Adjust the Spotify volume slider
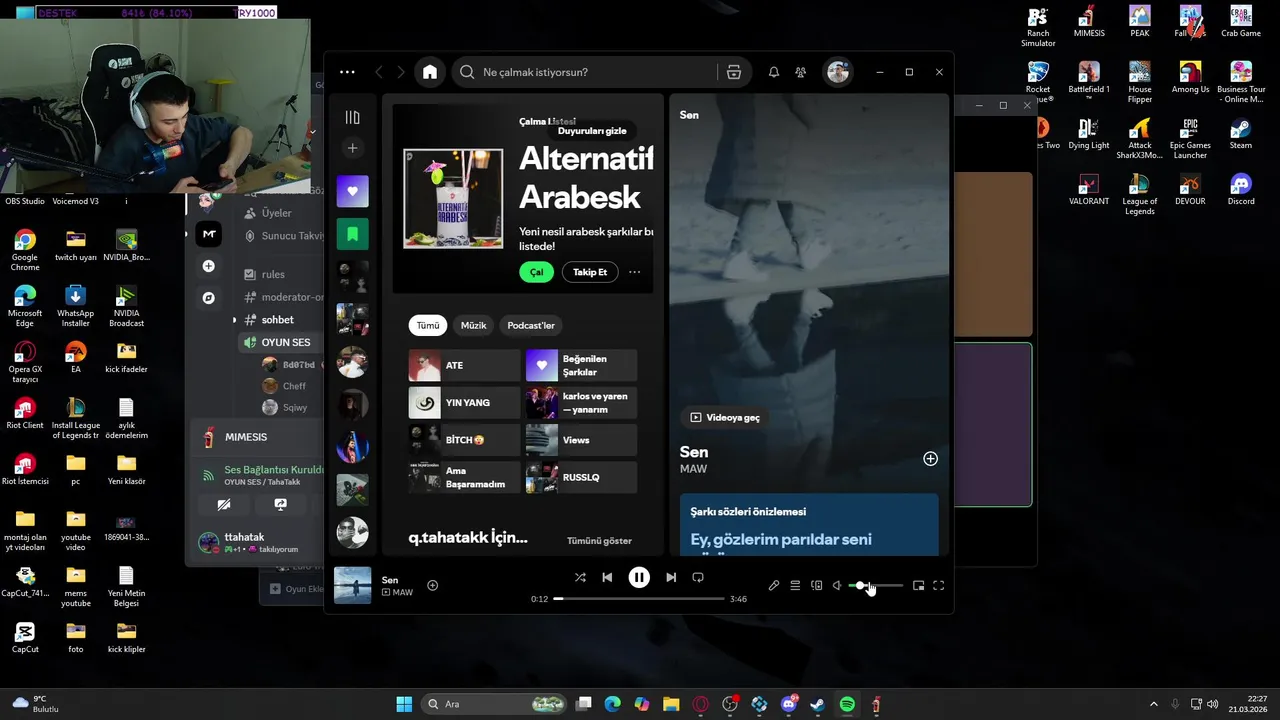Image resolution: width=1280 pixels, height=720 pixels. tap(876, 585)
